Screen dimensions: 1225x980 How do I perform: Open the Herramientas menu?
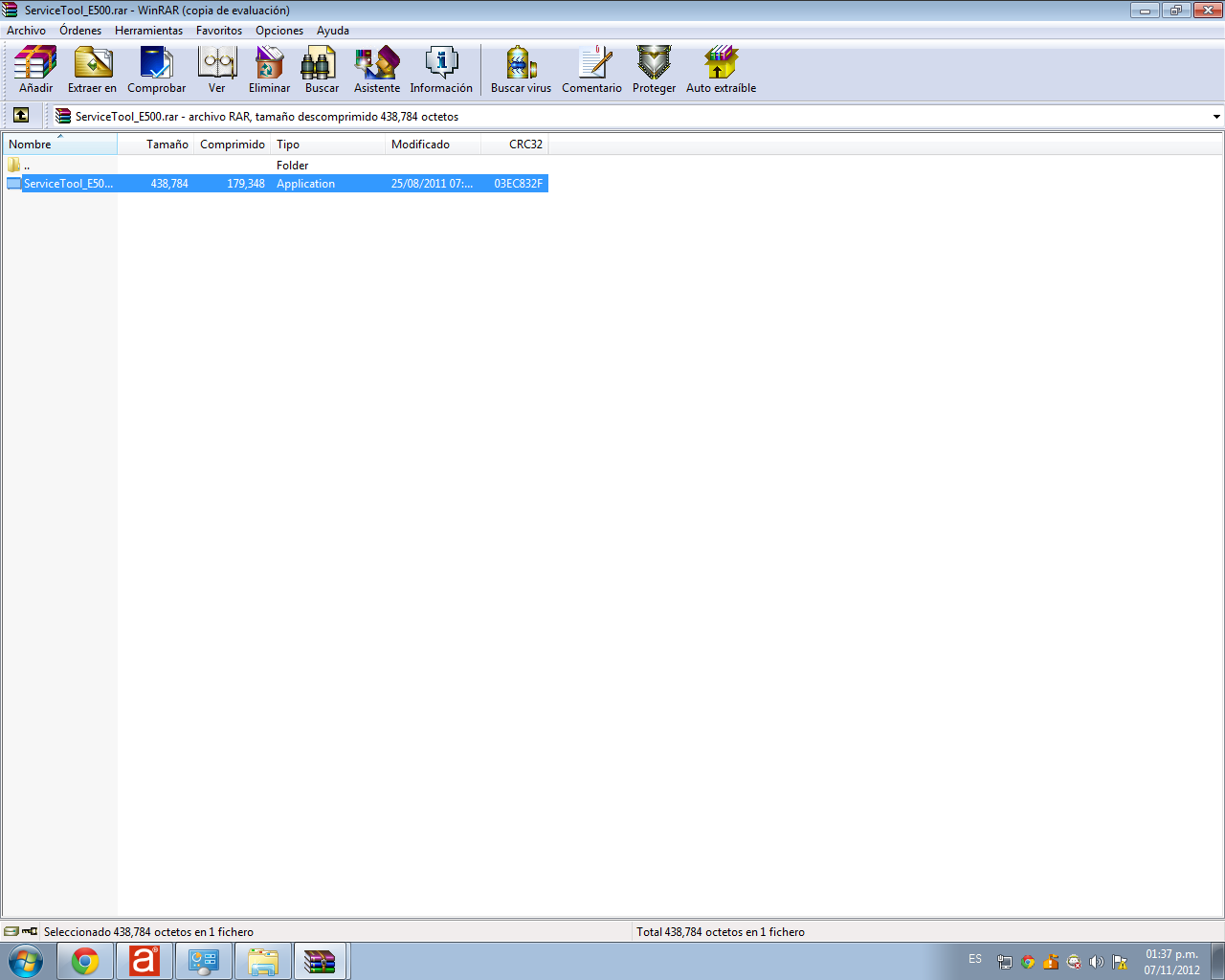148,31
